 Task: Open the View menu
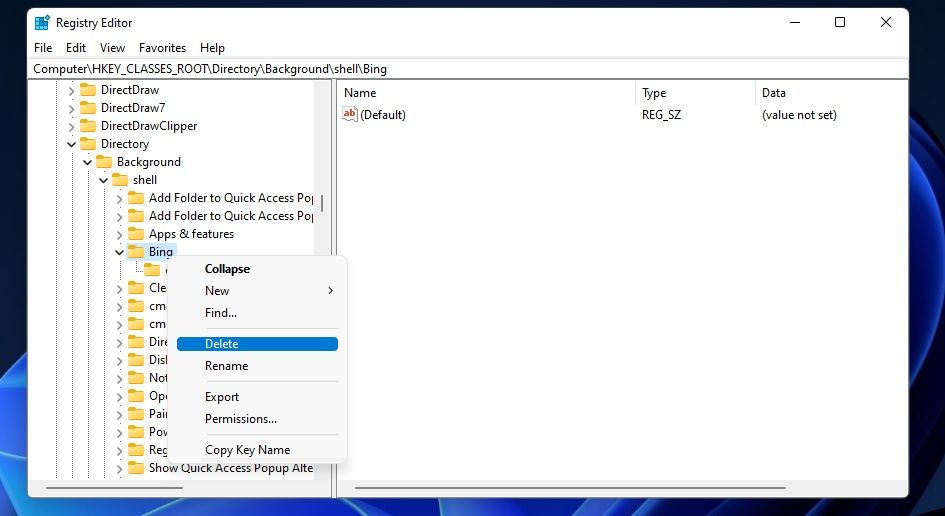pos(112,48)
